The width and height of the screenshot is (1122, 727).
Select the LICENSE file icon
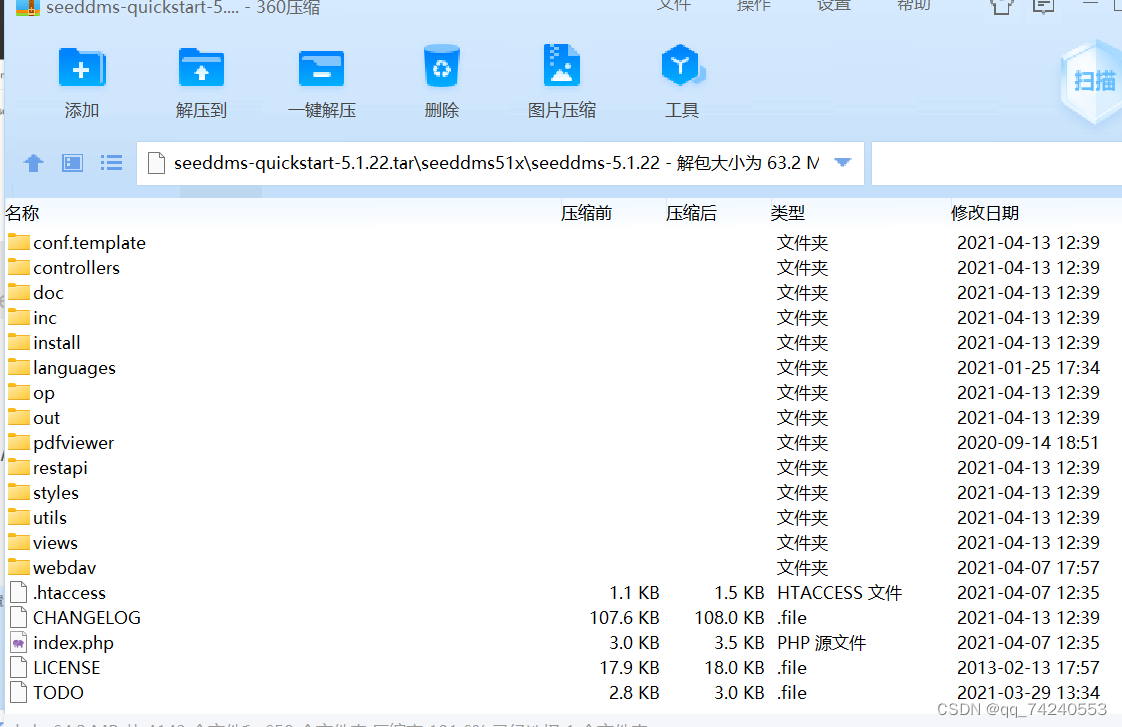pos(19,668)
